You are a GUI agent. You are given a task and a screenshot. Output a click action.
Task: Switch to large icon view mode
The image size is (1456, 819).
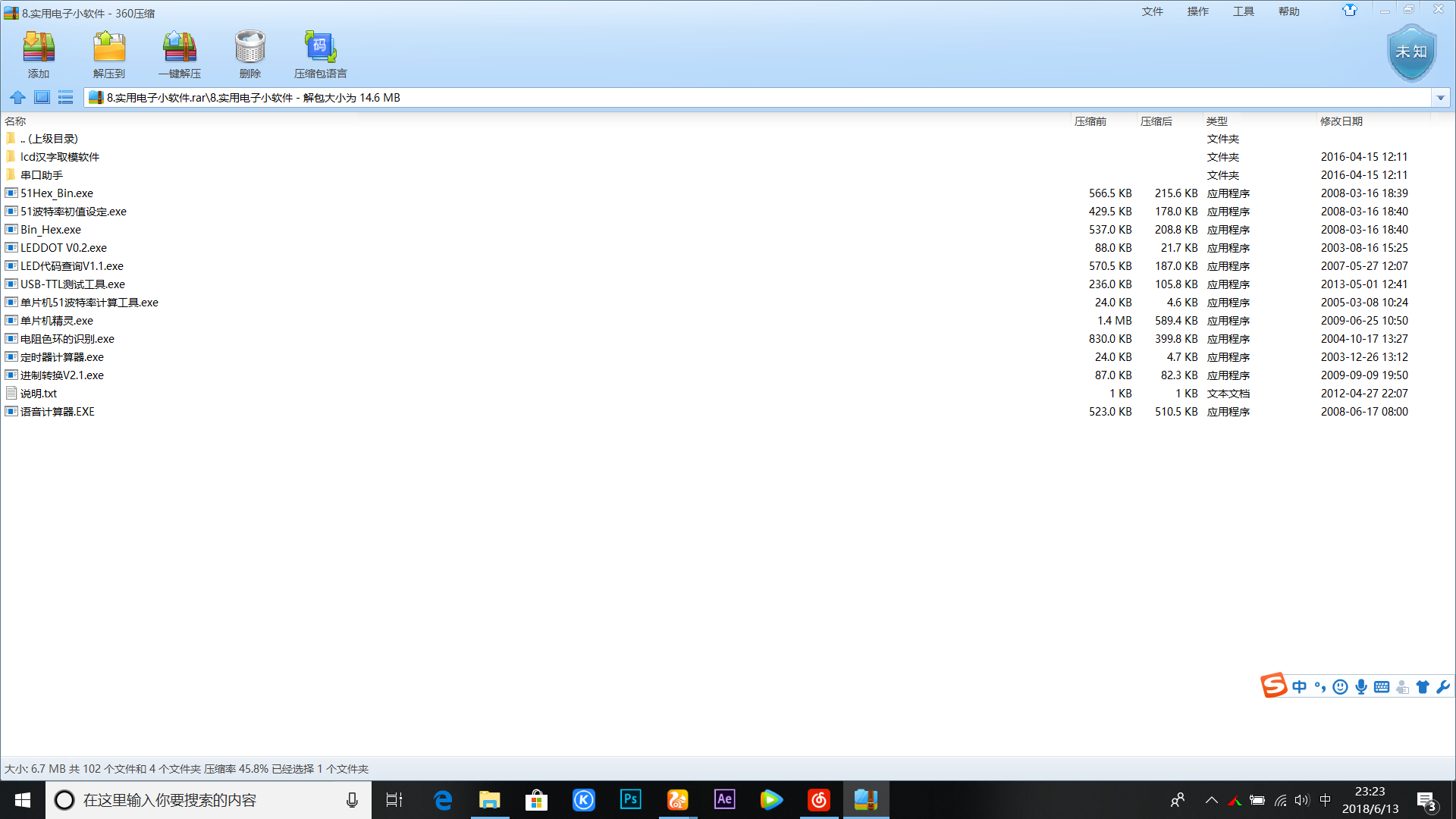pos(42,97)
